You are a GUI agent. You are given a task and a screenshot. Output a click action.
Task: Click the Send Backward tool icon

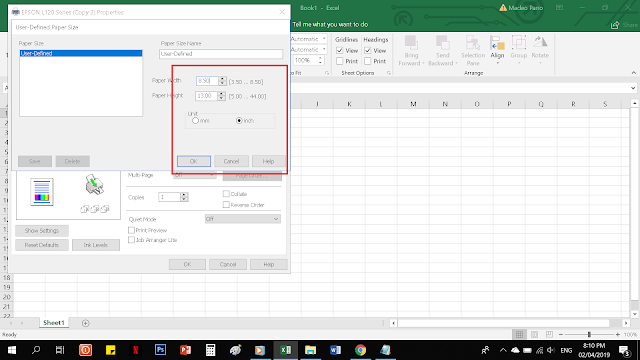click(x=442, y=42)
